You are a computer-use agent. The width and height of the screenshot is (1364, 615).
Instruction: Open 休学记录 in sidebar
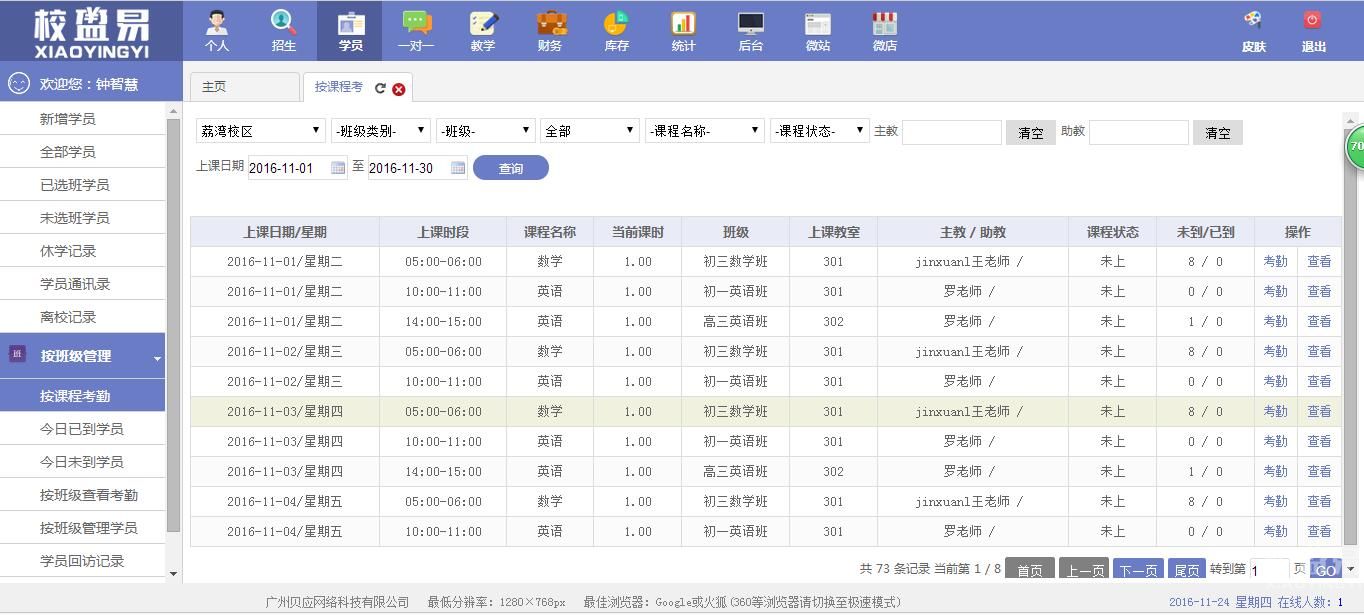point(82,251)
